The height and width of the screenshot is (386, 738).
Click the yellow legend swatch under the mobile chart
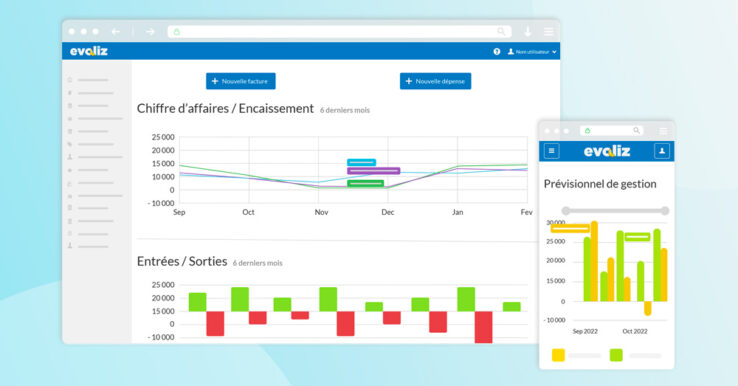click(558, 355)
